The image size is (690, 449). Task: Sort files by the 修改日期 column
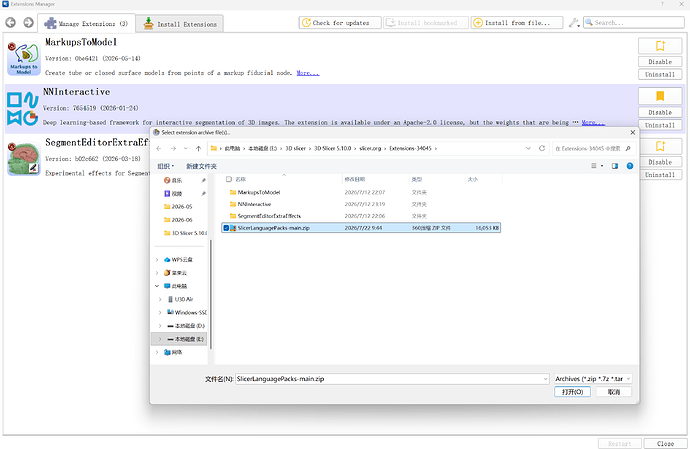pos(355,179)
